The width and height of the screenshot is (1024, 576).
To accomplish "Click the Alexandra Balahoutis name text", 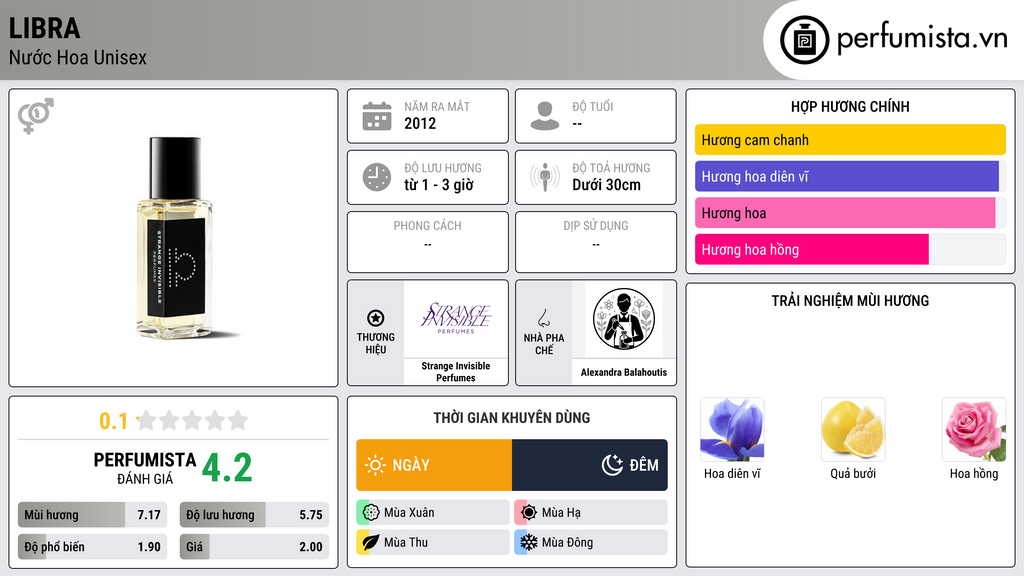I will pos(624,372).
